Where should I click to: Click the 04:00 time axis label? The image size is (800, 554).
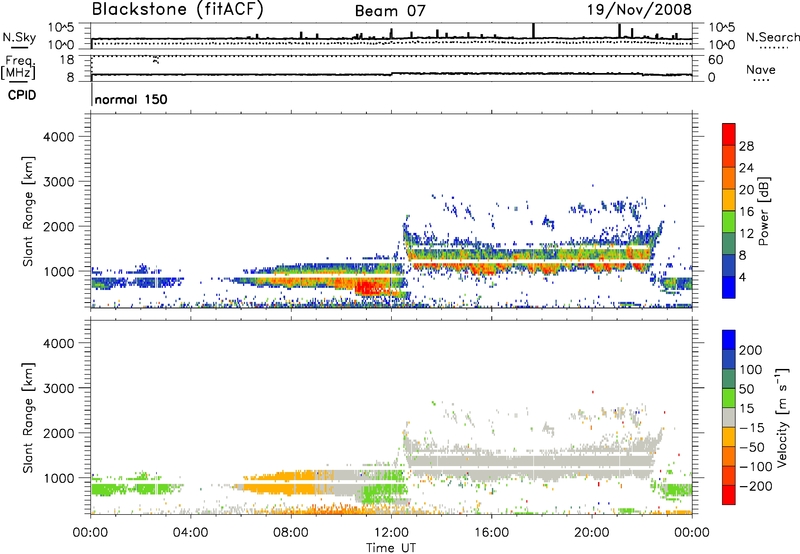coord(190,533)
